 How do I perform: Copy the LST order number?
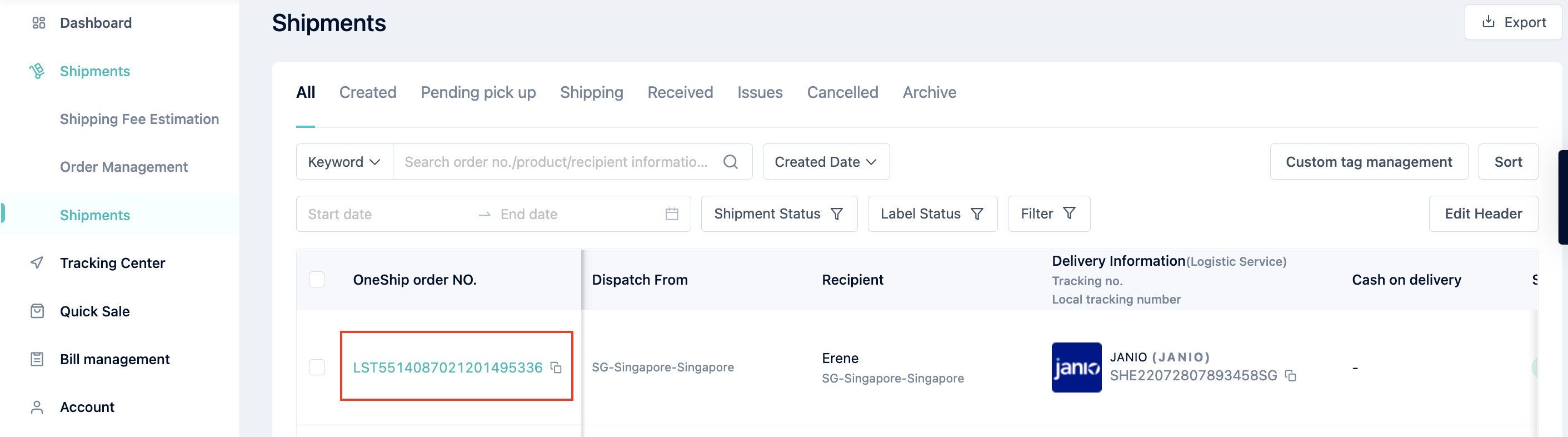556,368
